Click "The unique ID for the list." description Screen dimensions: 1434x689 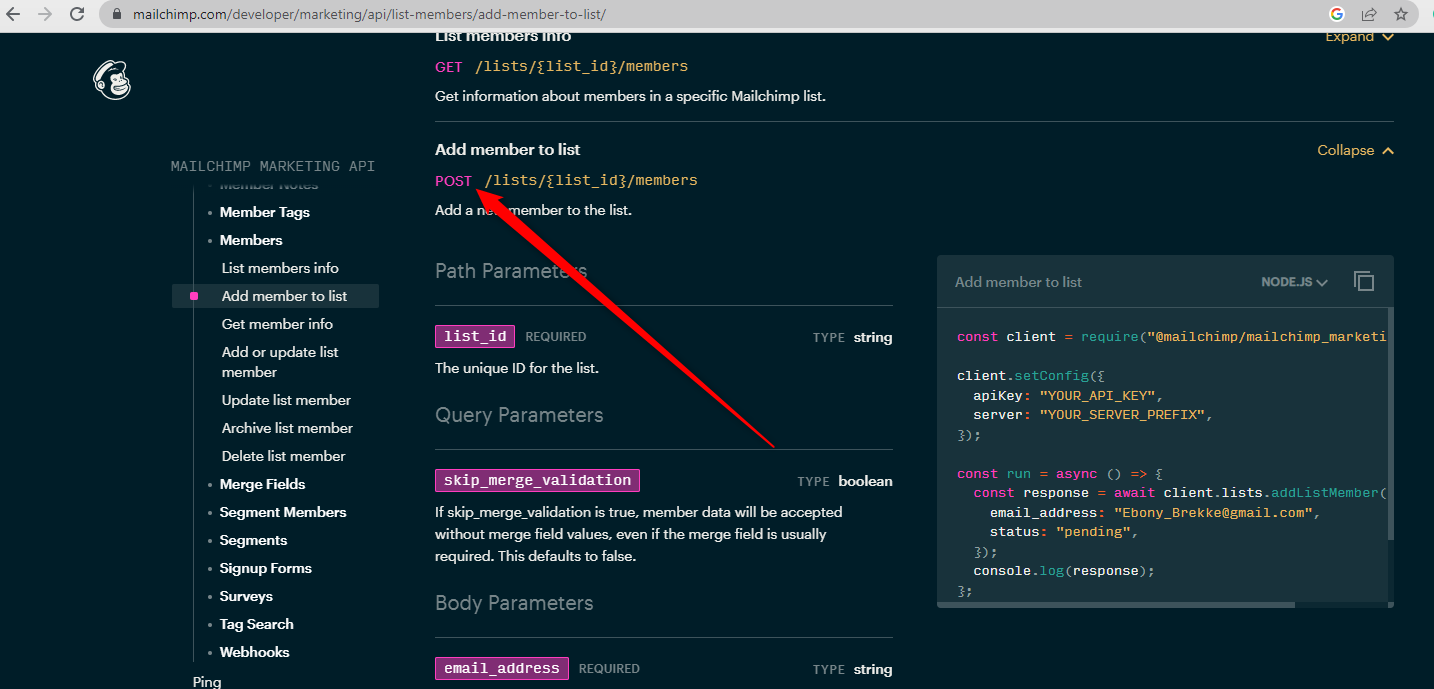(516, 368)
